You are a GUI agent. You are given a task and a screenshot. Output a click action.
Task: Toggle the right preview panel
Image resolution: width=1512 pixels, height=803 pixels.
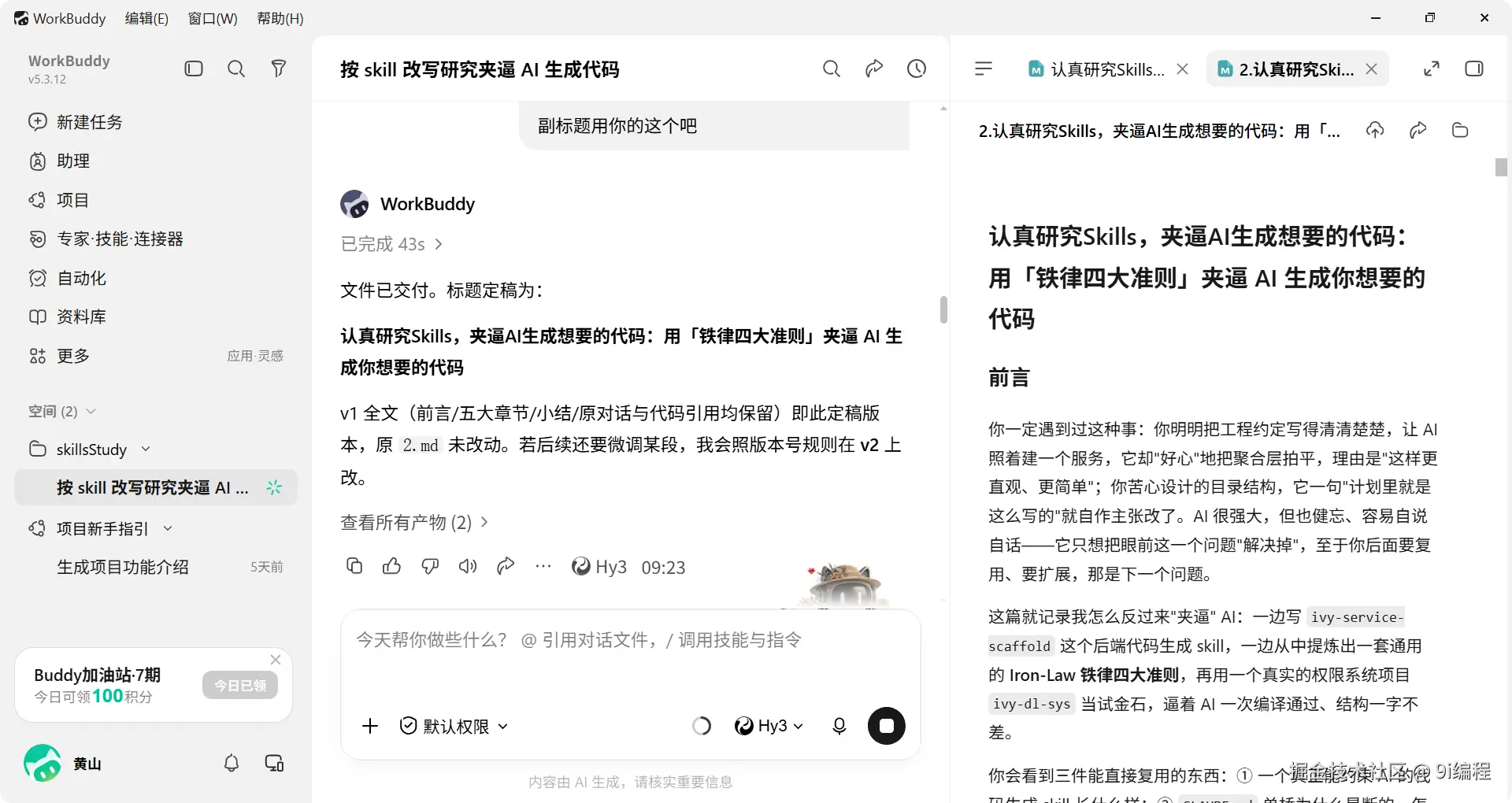1474,69
